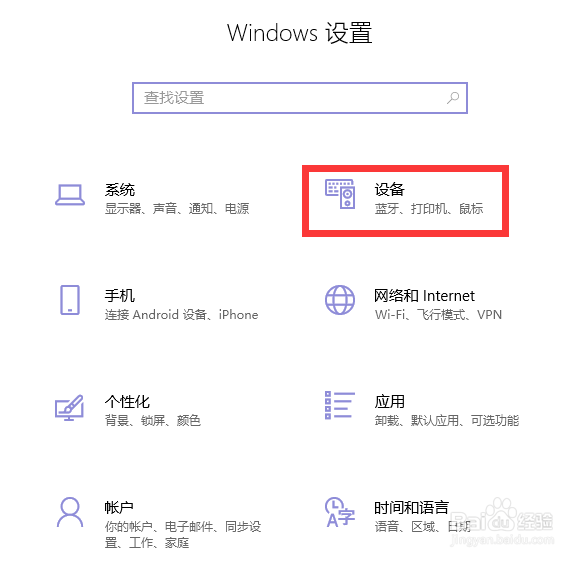Click the laptop icon for 系统

(70, 195)
